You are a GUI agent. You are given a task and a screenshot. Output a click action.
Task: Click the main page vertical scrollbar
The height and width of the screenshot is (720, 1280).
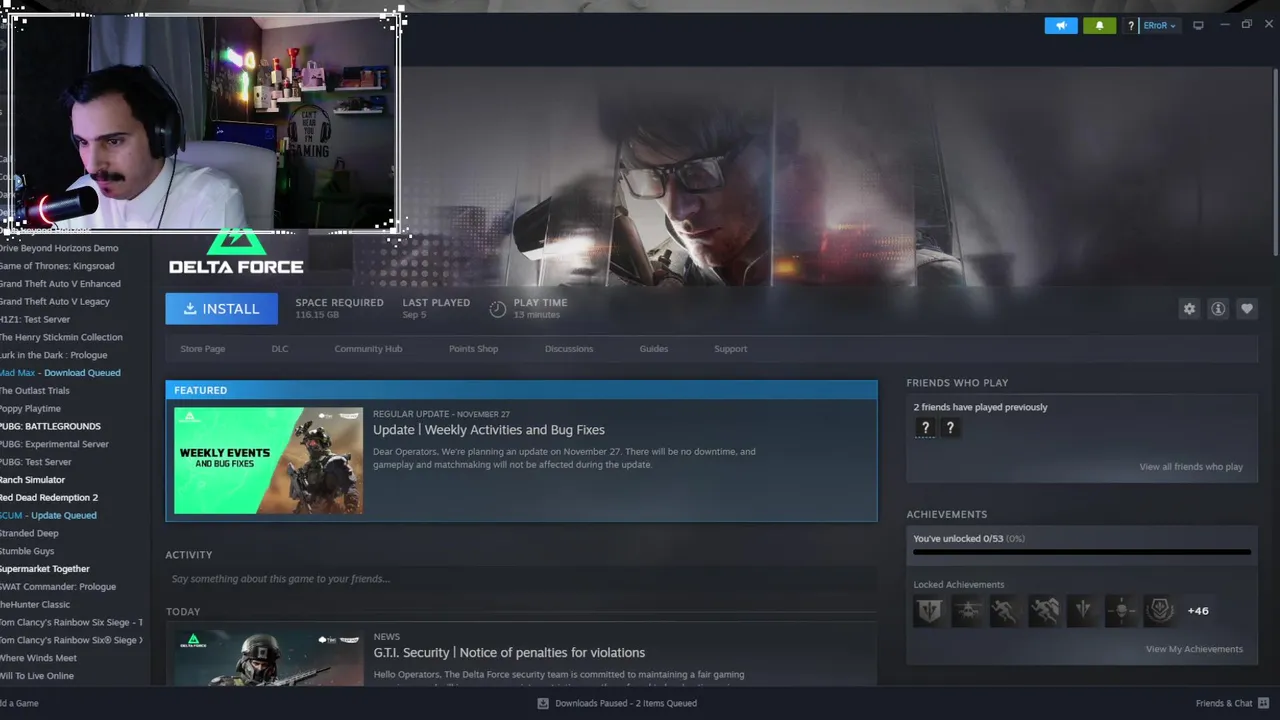pos(1275,160)
